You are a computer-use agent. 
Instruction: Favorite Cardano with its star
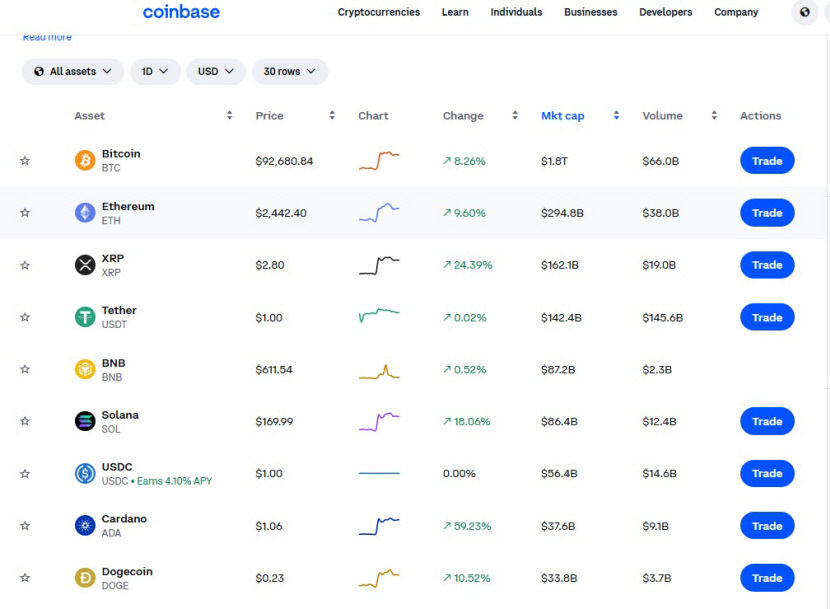[25, 526]
